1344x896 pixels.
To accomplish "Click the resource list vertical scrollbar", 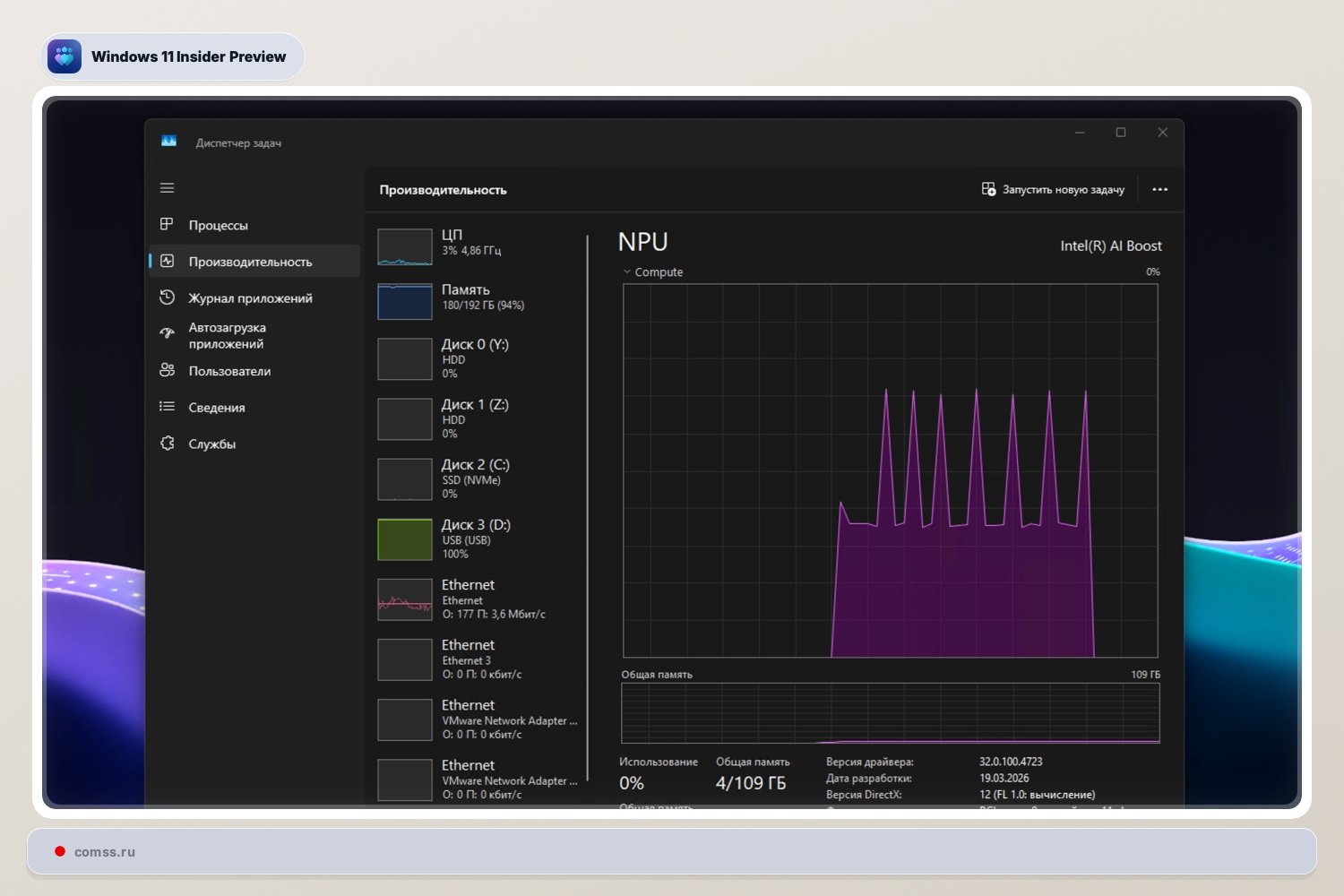I will pyautogui.click(x=588, y=506).
